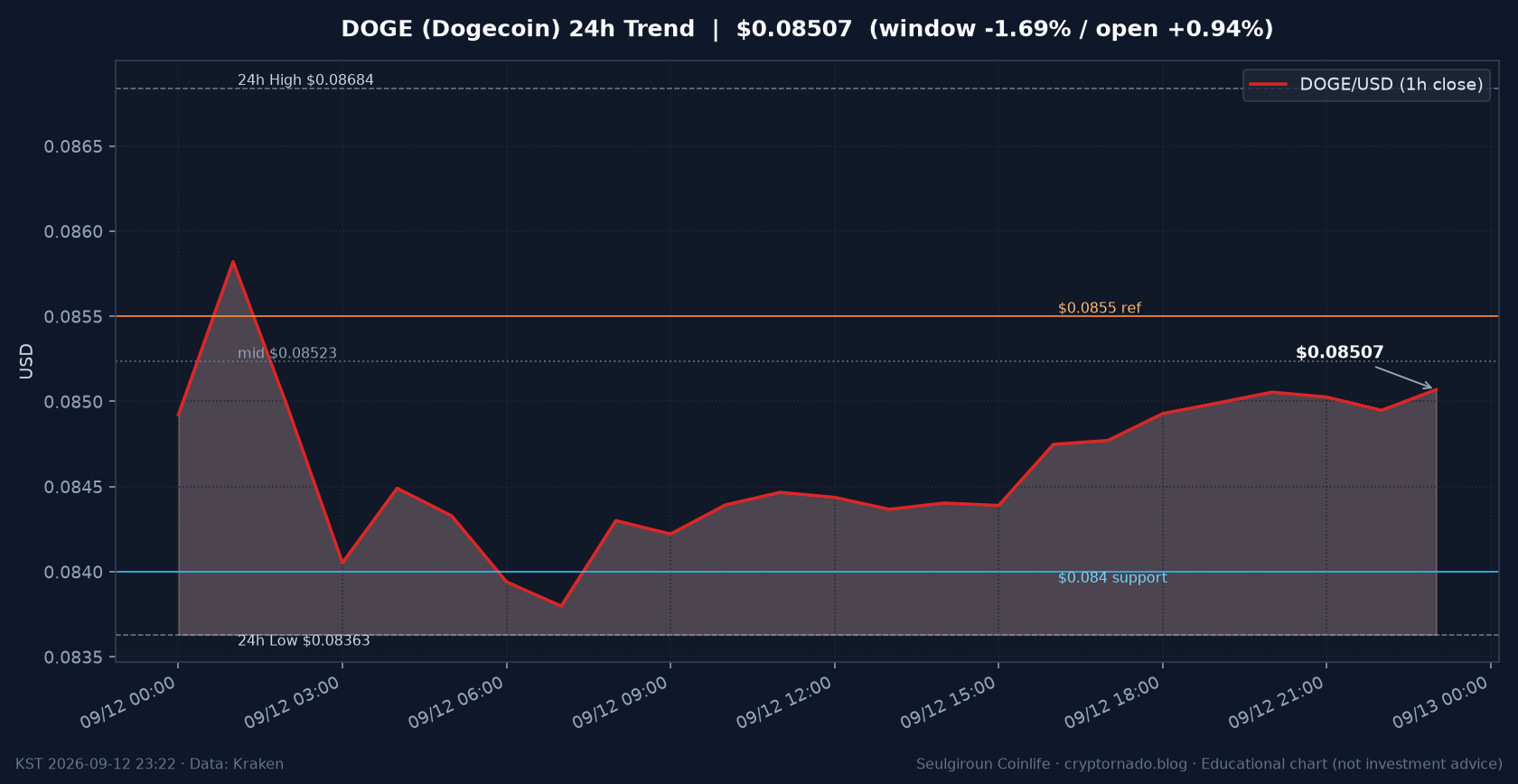Click the 0.0840 y-axis tick label
This screenshot has height=784, width=1518.
tap(74, 573)
